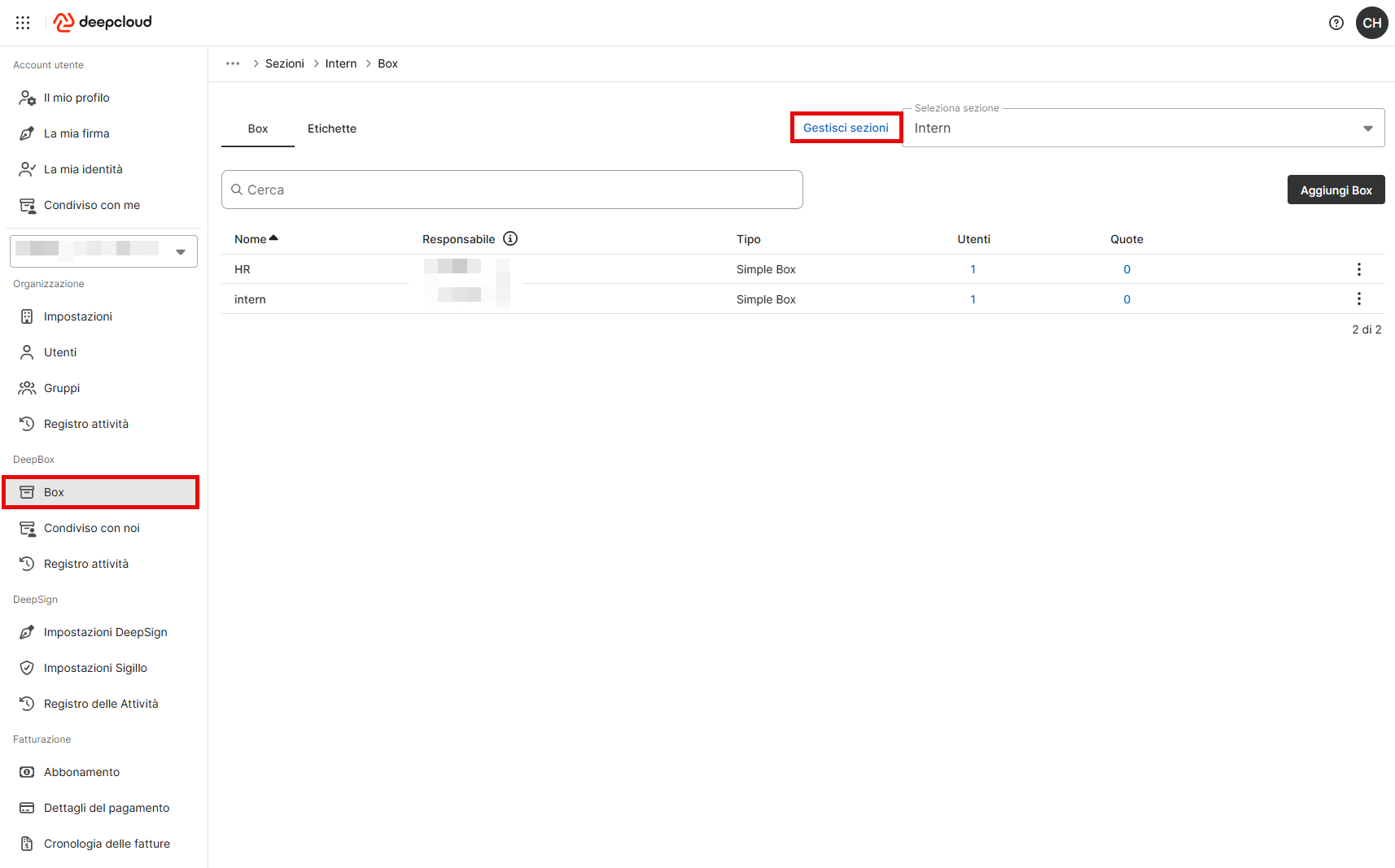Image resolution: width=1395 pixels, height=868 pixels.
Task: Expand the breadcrumb ellipsis
Action: tap(233, 63)
